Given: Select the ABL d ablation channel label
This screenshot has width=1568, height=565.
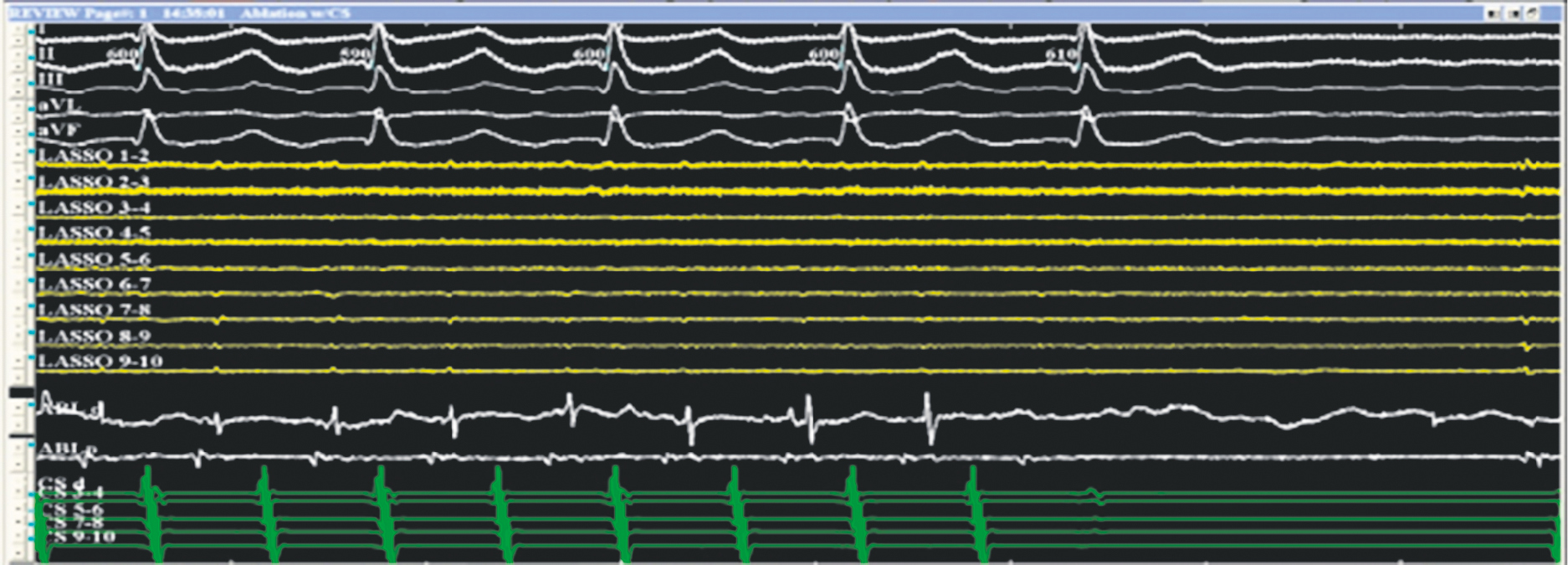Looking at the screenshot, I should pos(72,409).
